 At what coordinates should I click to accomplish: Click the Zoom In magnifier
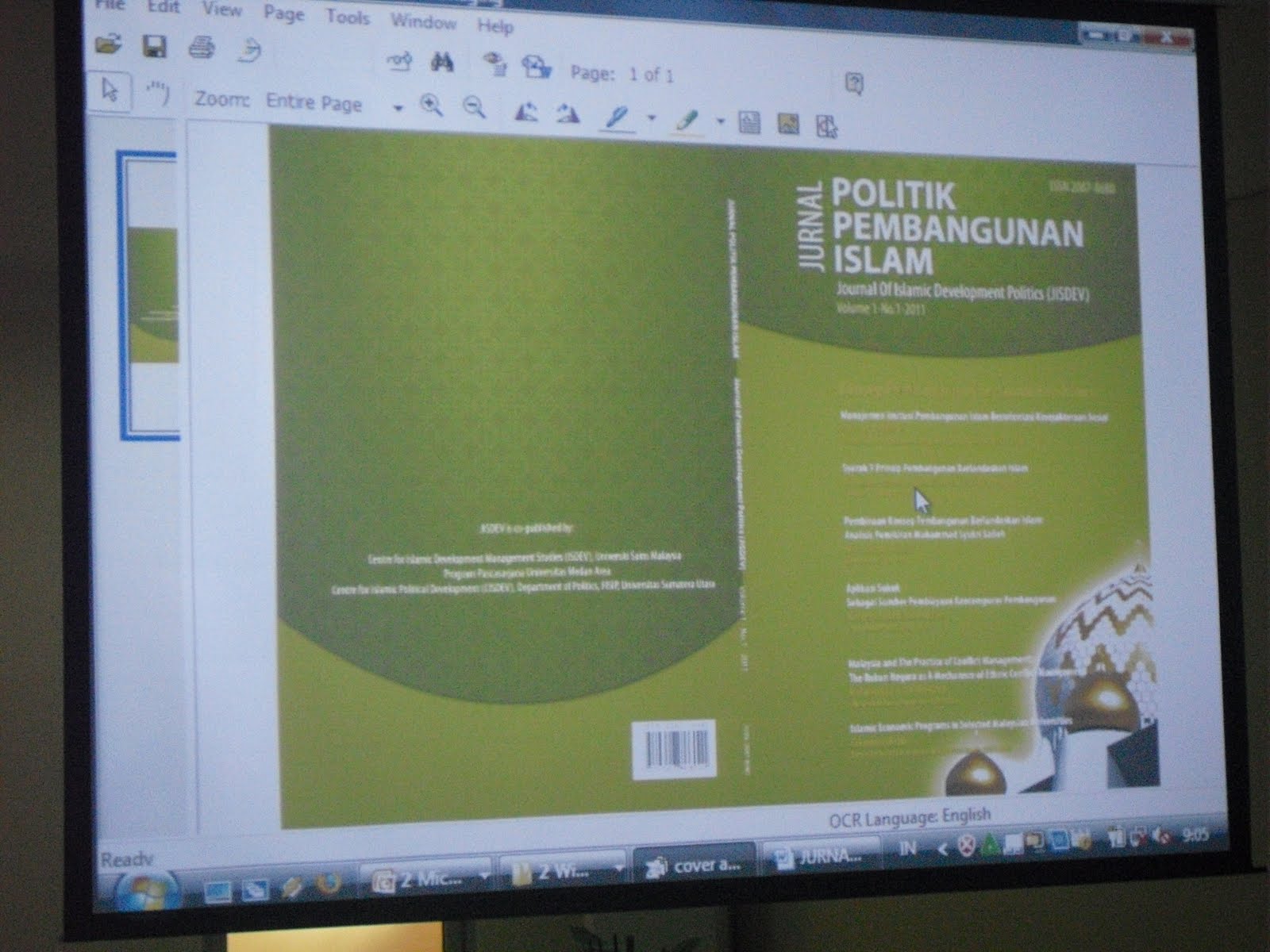click(x=433, y=106)
